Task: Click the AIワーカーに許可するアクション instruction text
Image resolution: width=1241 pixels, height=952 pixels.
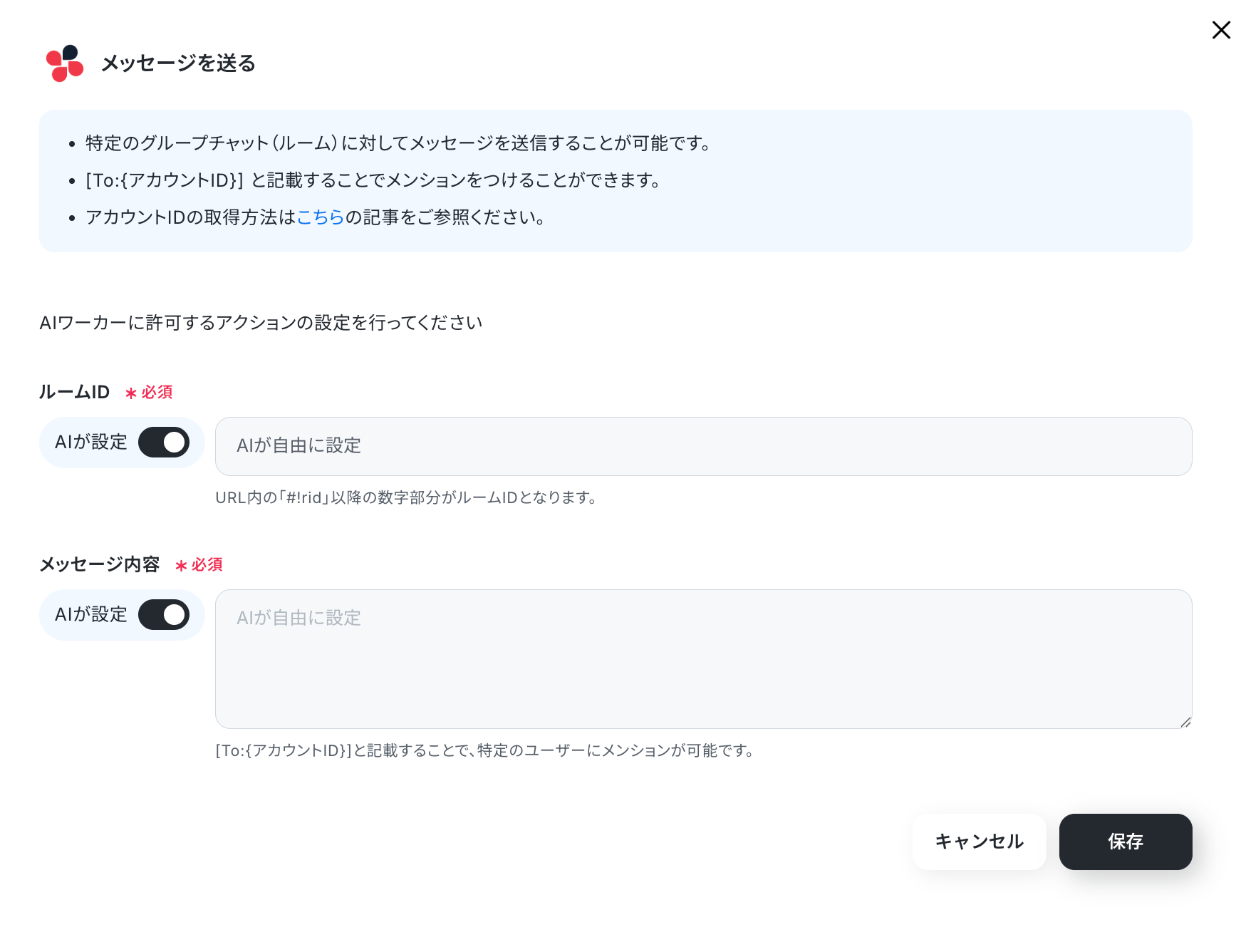Action: [x=261, y=323]
